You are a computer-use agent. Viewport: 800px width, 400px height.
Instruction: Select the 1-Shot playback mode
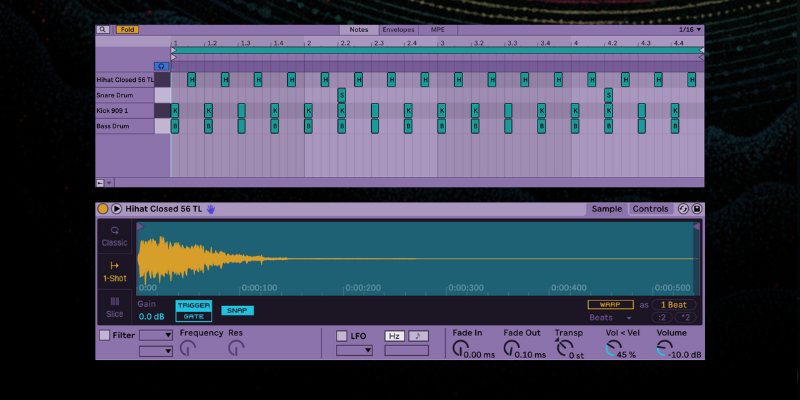115,272
